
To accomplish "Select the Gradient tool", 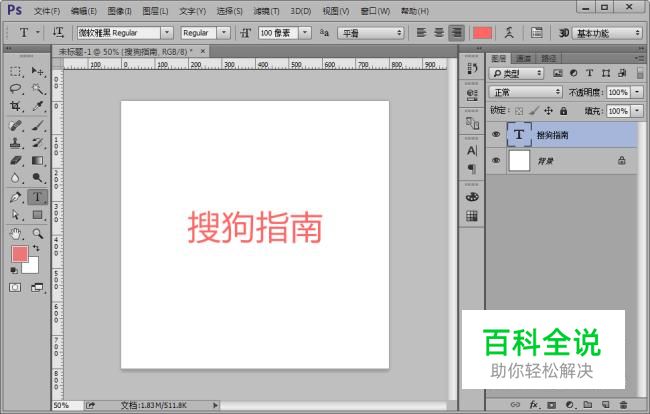I will pos(38,160).
